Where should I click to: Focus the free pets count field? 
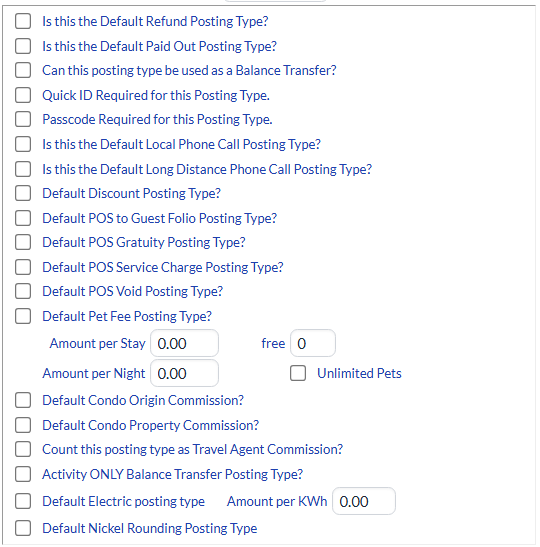point(313,343)
